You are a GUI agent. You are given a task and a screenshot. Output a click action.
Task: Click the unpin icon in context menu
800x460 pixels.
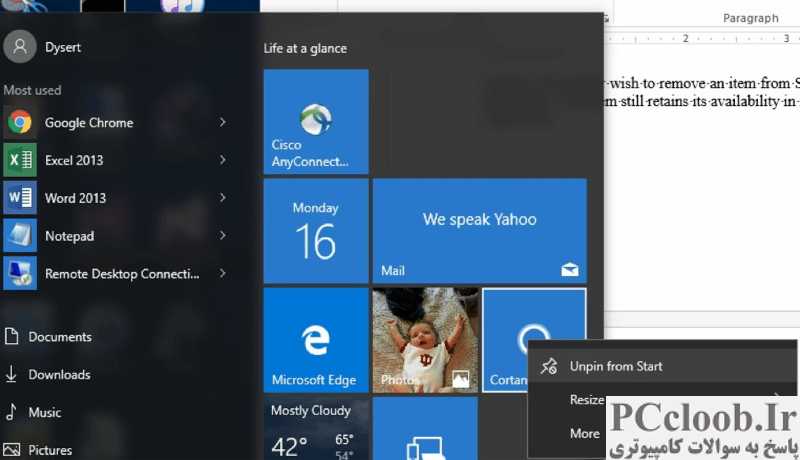(549, 366)
